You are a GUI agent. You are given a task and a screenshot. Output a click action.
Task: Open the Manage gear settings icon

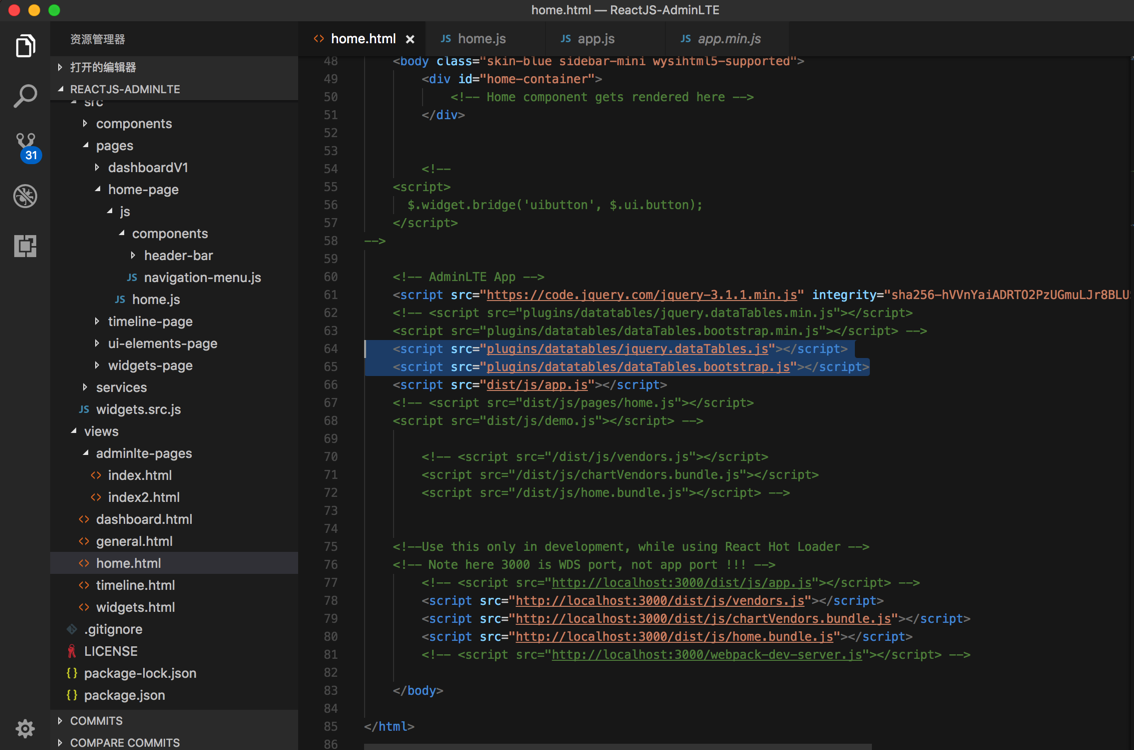(x=25, y=728)
